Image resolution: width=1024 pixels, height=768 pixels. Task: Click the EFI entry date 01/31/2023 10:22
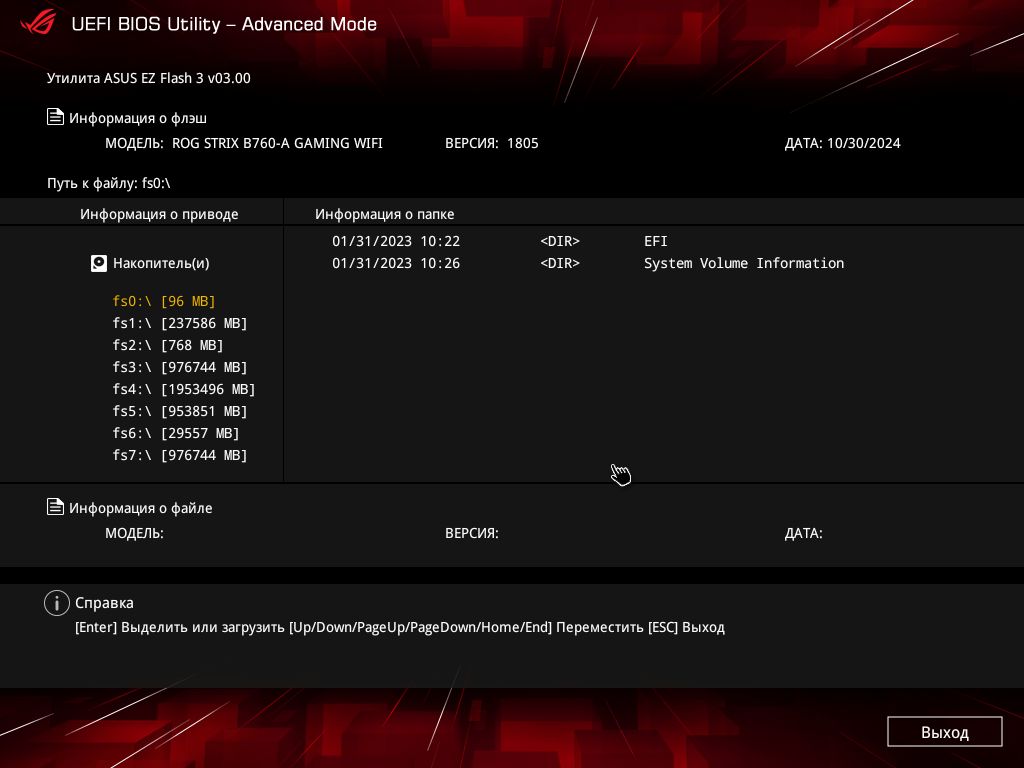[396, 241]
